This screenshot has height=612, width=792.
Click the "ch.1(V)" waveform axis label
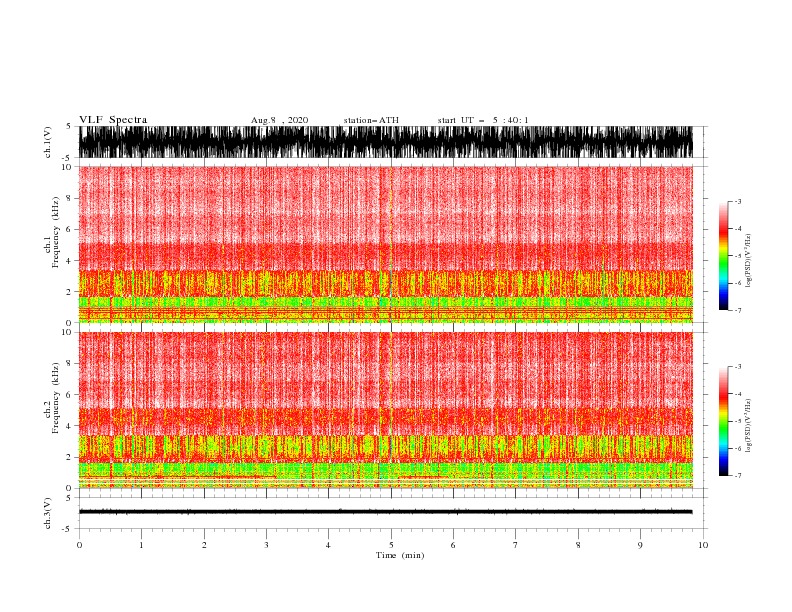click(x=48, y=142)
